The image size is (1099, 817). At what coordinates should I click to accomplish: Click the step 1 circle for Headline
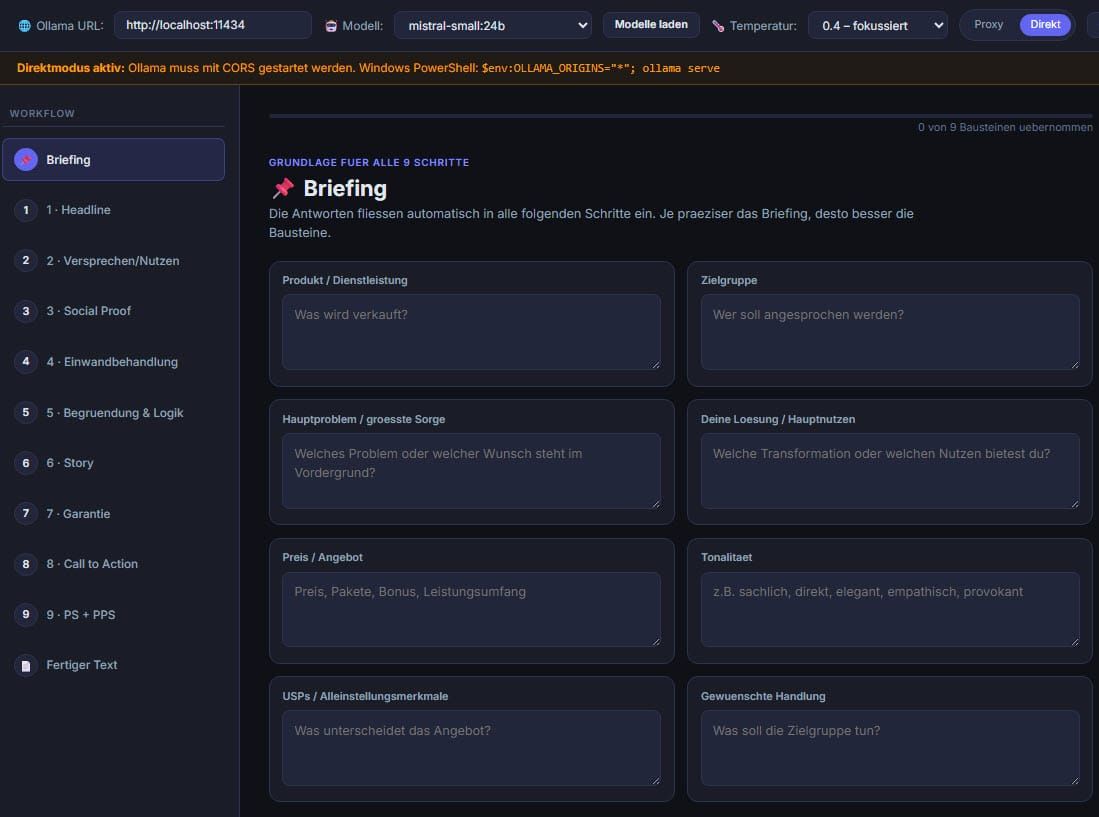(26, 210)
